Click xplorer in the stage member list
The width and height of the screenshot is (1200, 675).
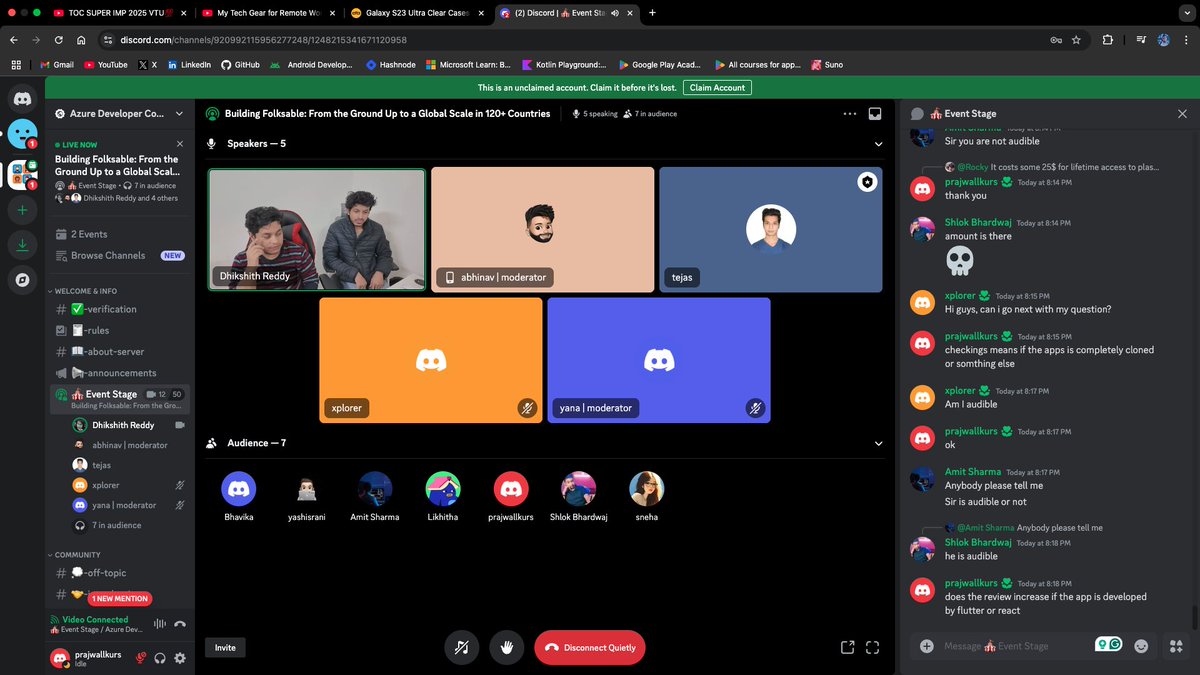pyautogui.click(x=130, y=485)
